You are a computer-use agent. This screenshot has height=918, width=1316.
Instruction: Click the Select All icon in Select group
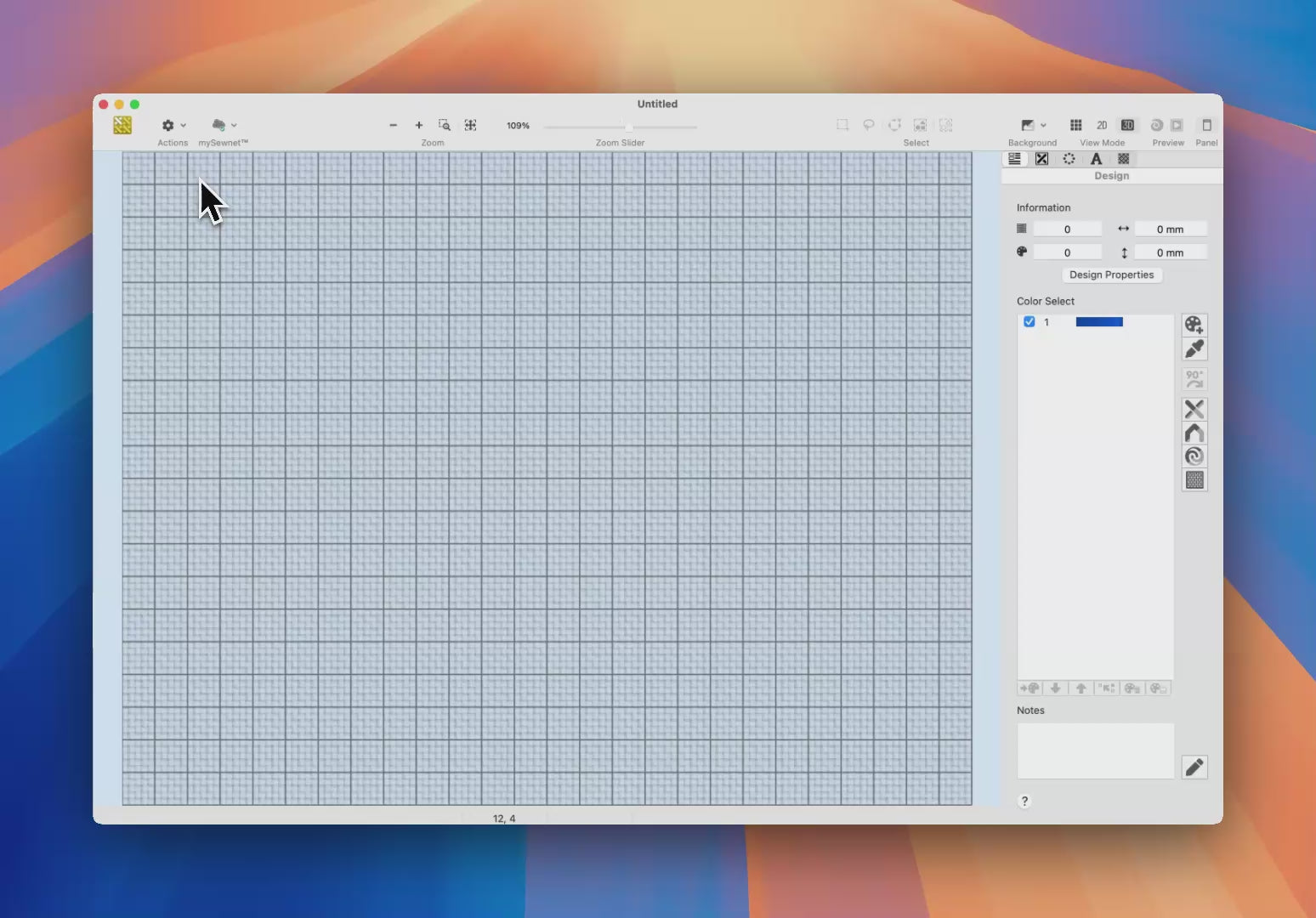pos(946,125)
